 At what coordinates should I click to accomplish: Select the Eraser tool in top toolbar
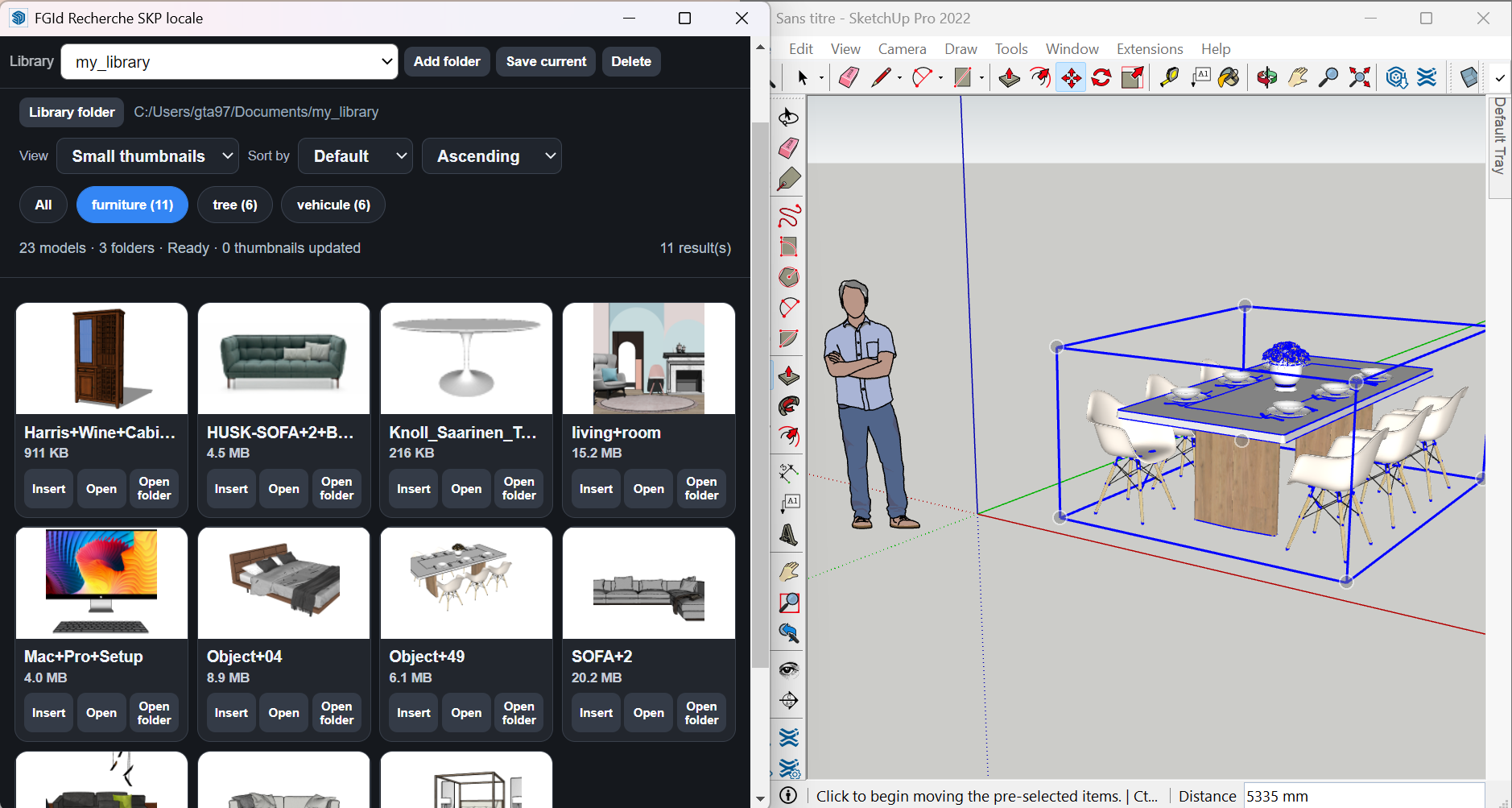[849, 77]
